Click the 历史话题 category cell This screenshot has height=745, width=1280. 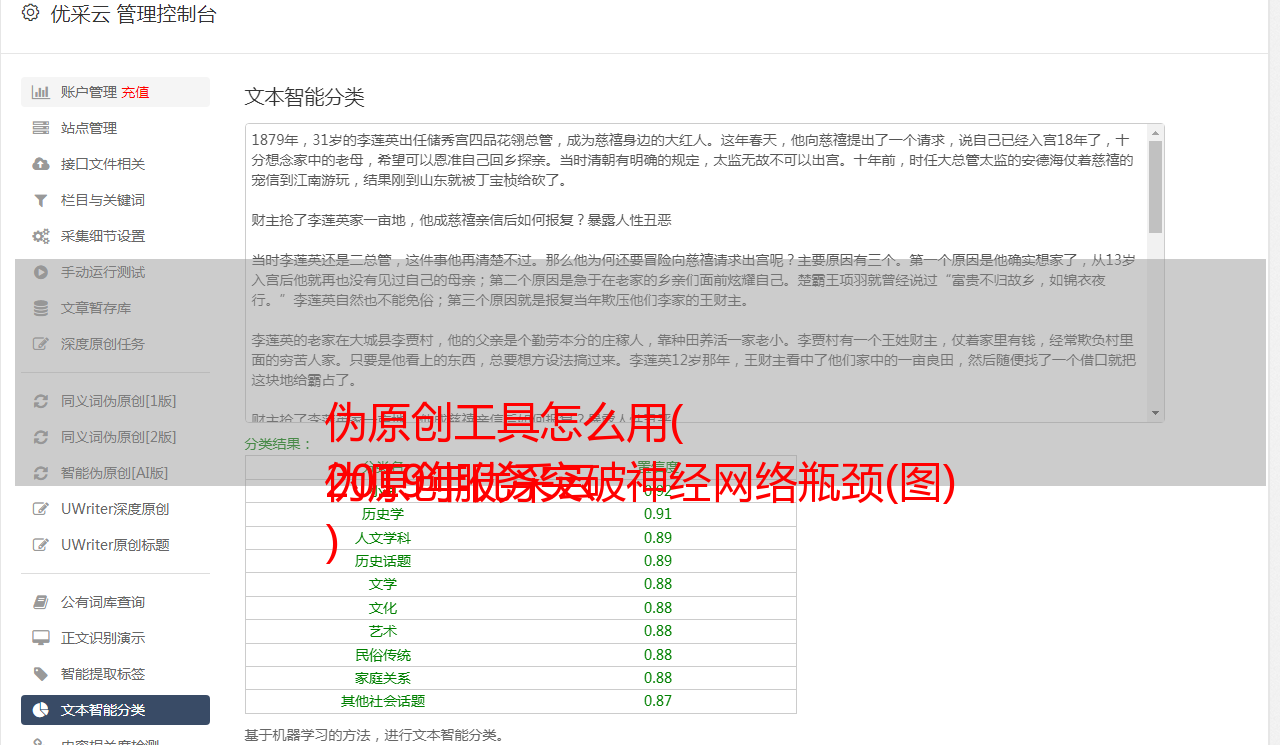[383, 561]
